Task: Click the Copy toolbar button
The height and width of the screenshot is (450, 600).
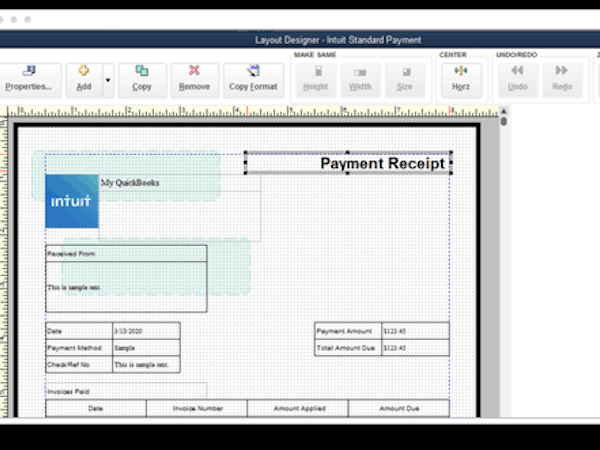Action: 142,80
